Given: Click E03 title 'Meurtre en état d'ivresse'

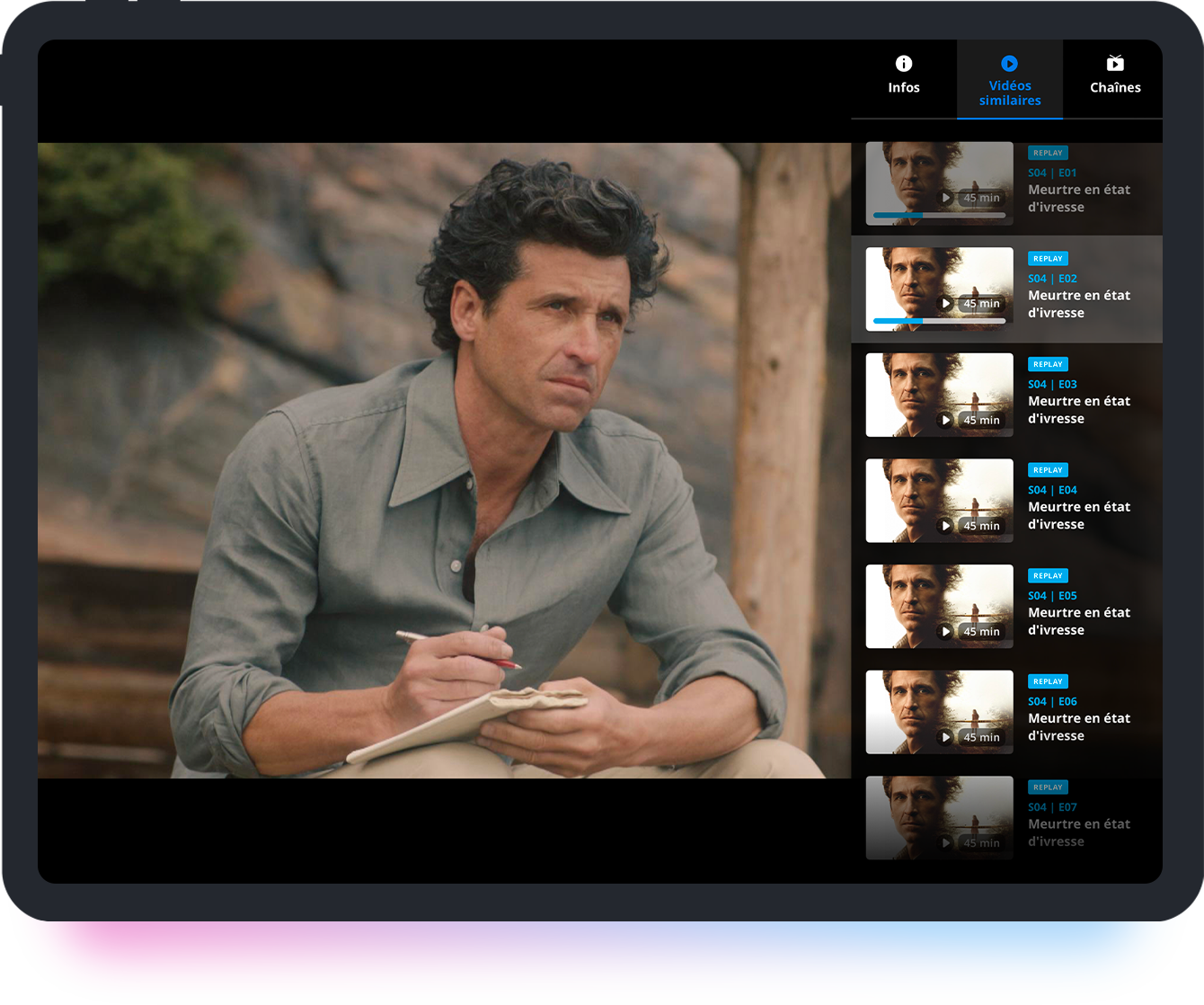Looking at the screenshot, I should [x=1079, y=410].
